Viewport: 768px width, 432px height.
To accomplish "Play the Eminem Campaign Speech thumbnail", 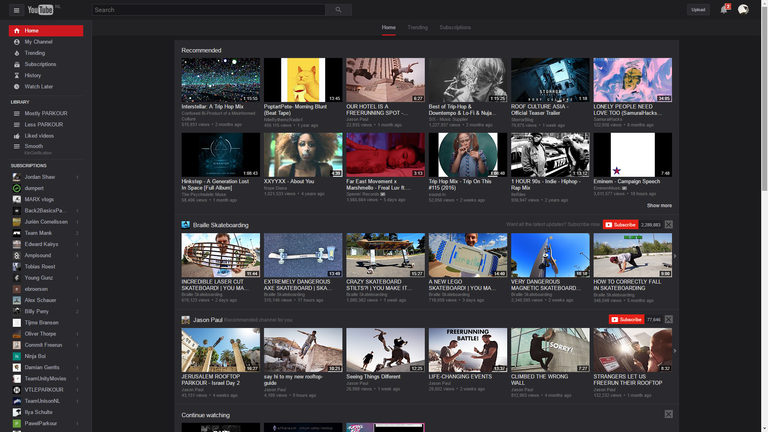I will [632, 155].
